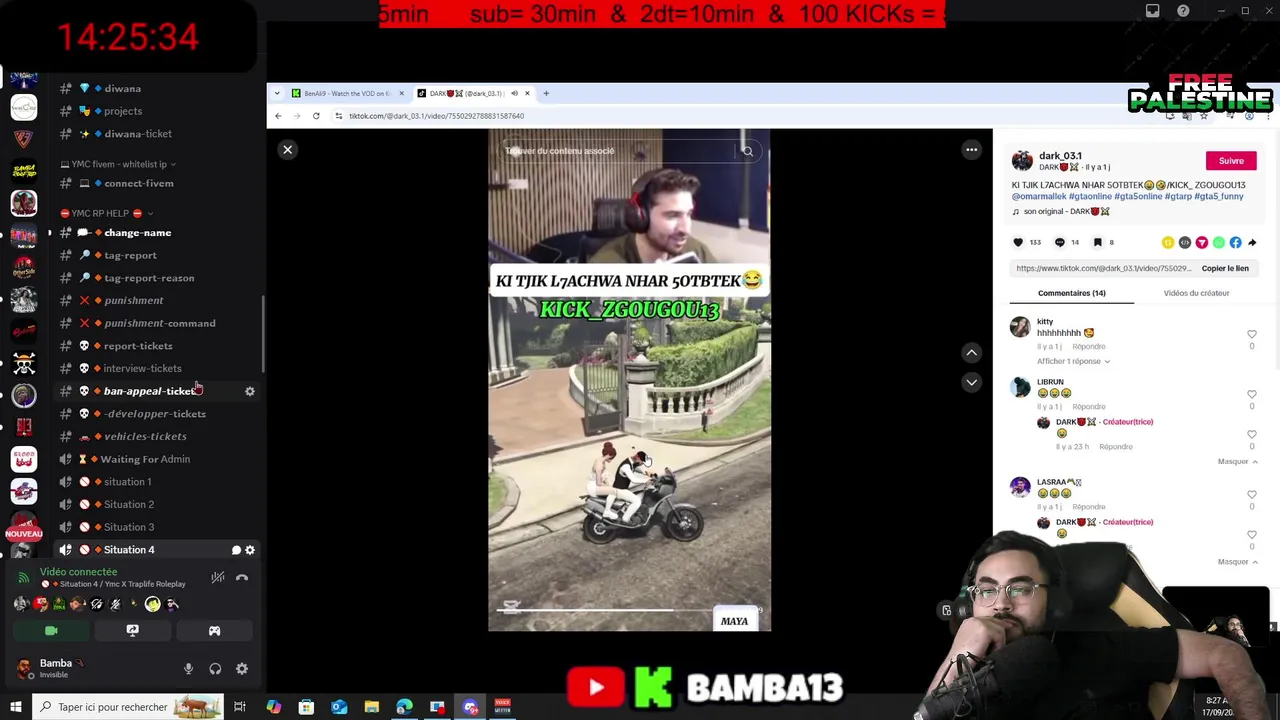Open Windows Start menu
This screenshot has width=1280, height=720.
click(15, 707)
